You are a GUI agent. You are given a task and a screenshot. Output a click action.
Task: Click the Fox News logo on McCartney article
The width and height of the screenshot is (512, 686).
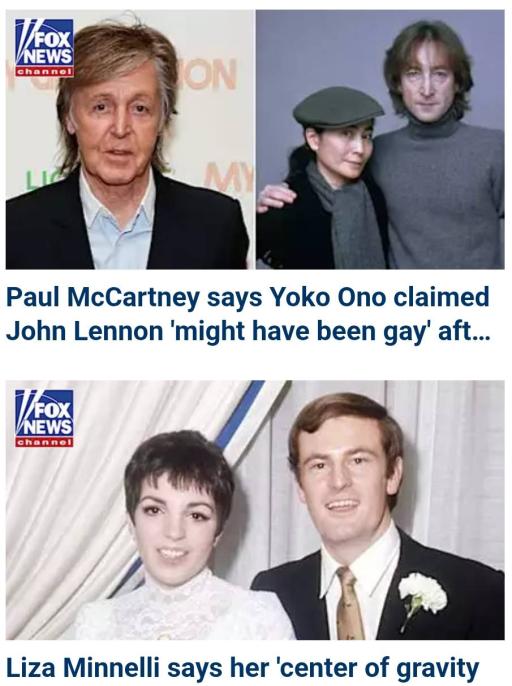pyautogui.click(x=44, y=48)
